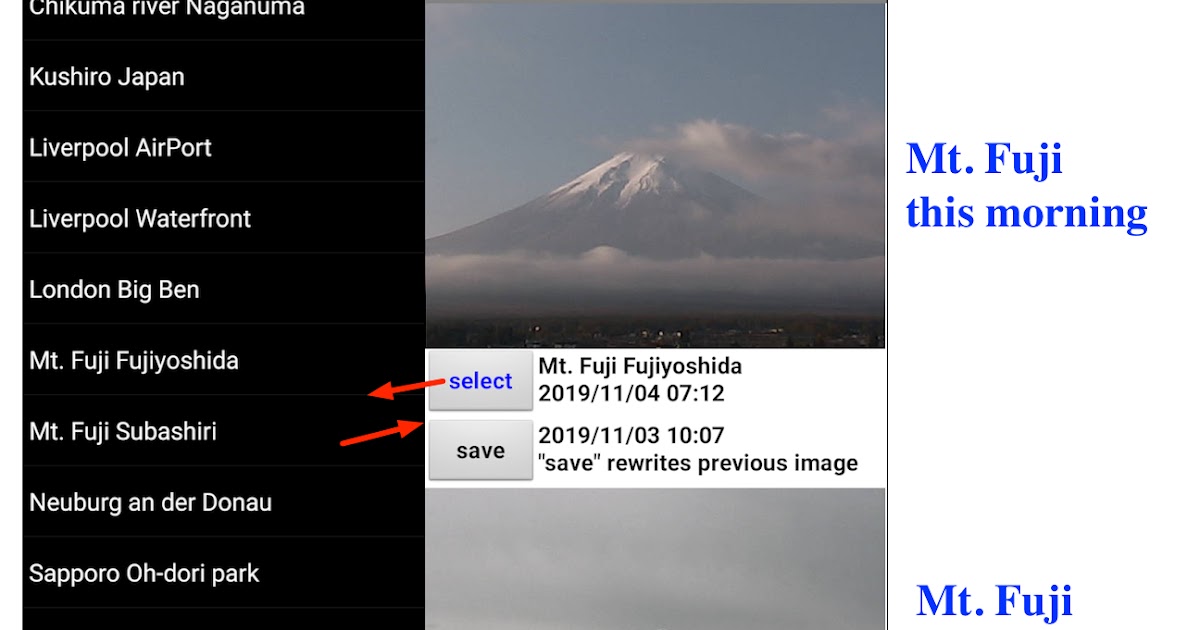Click the 2019/11/03 10:07 saved timestamp
Screen dimensions: 1200x630
(631, 436)
